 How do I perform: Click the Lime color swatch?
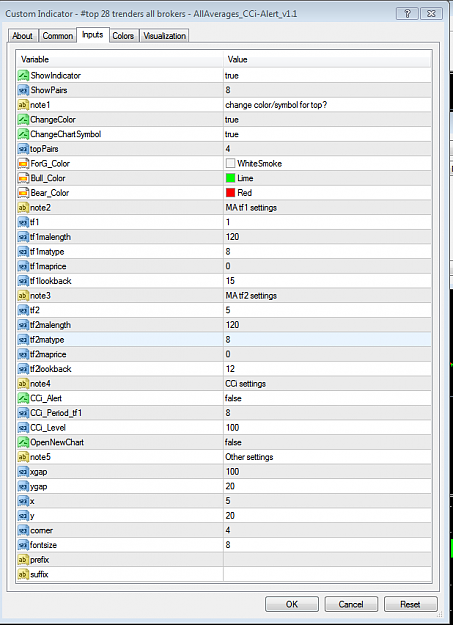point(230,178)
